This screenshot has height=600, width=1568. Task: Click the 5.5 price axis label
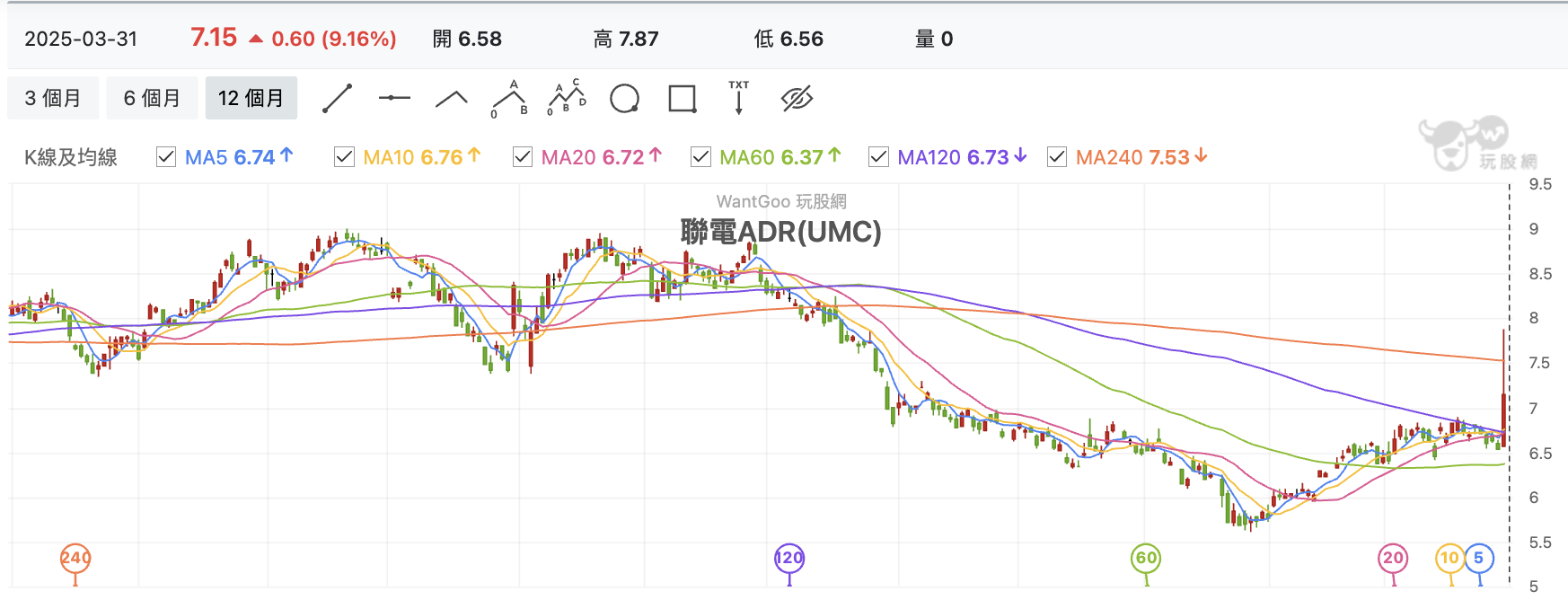tap(1540, 543)
